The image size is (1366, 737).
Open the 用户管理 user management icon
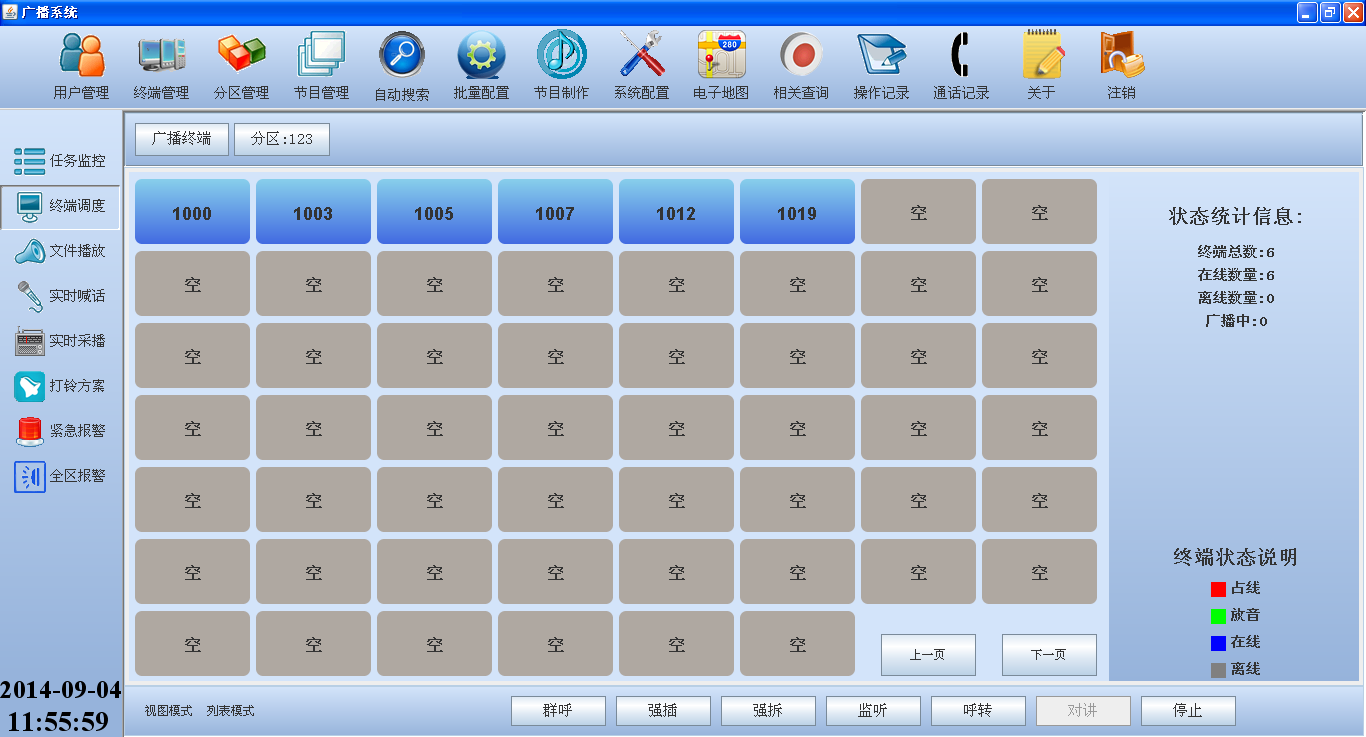pos(81,56)
